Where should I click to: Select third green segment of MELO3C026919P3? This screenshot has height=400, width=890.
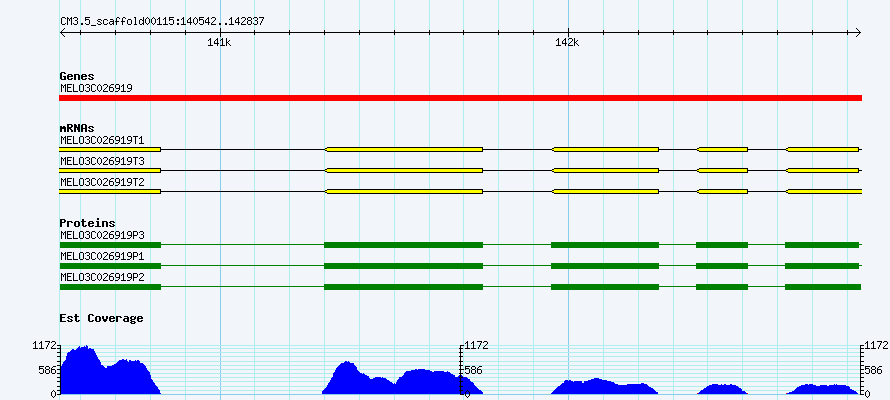pos(605,245)
